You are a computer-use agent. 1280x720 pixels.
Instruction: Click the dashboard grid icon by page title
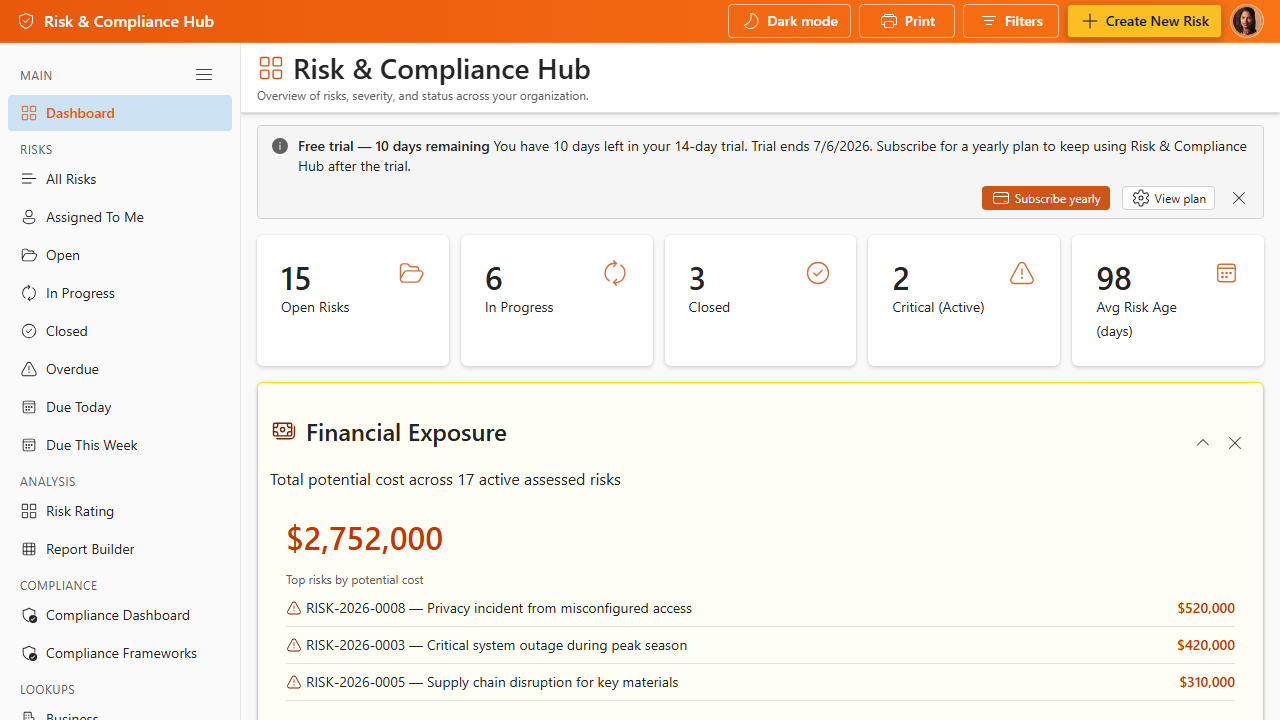pos(271,68)
